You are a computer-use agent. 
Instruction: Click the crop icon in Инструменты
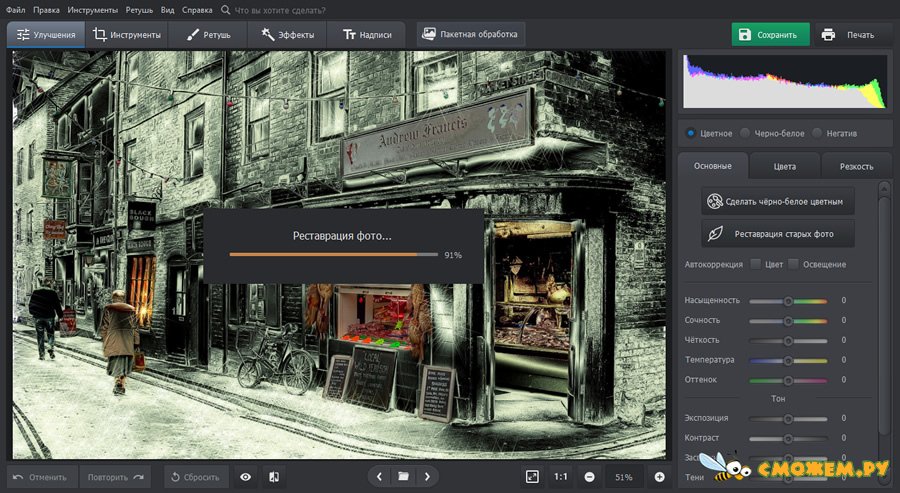click(x=100, y=34)
